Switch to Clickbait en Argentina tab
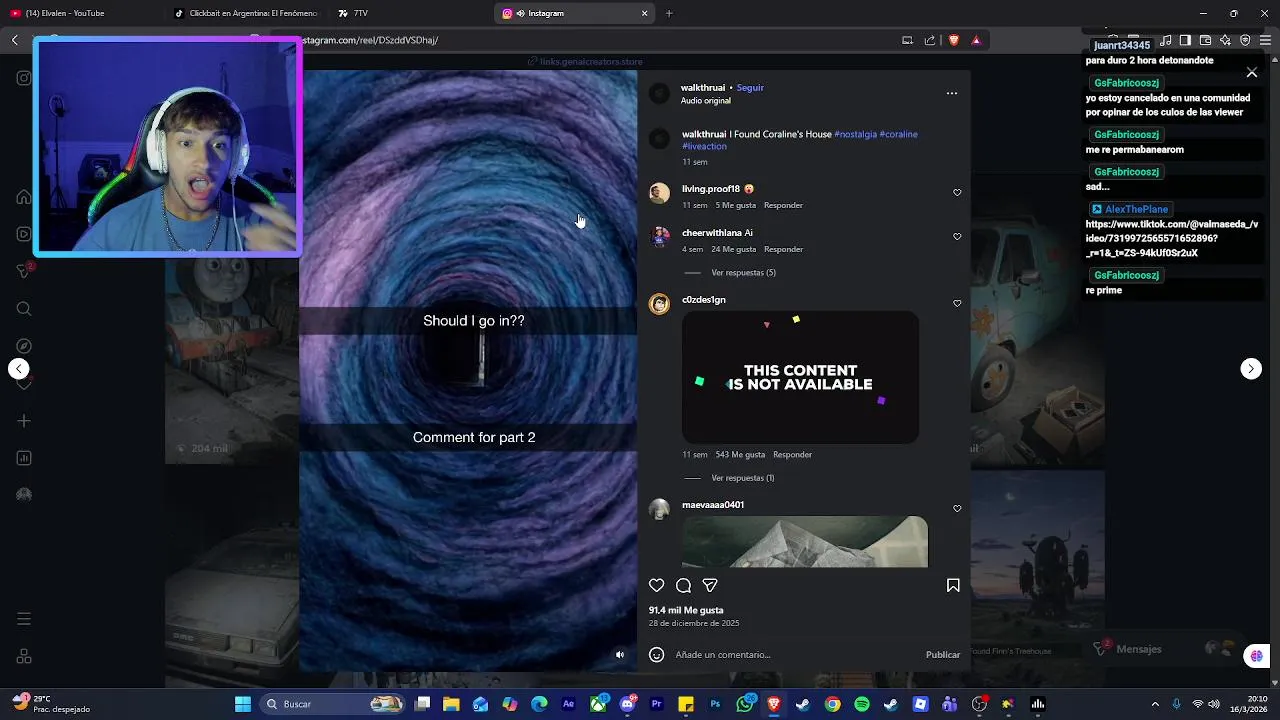Viewport: 1280px width, 720px height. 246,13
